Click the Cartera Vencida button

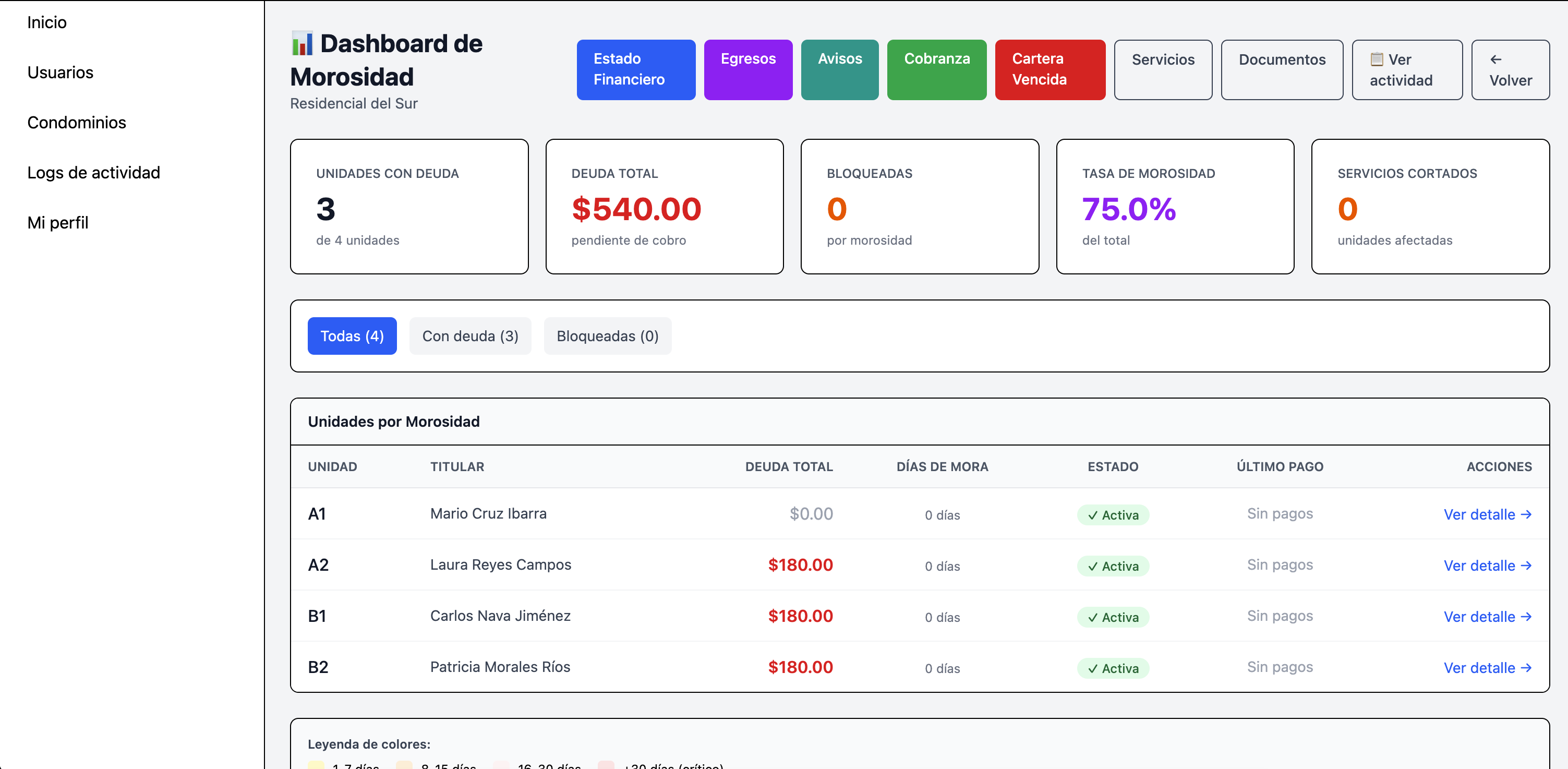tap(1050, 69)
